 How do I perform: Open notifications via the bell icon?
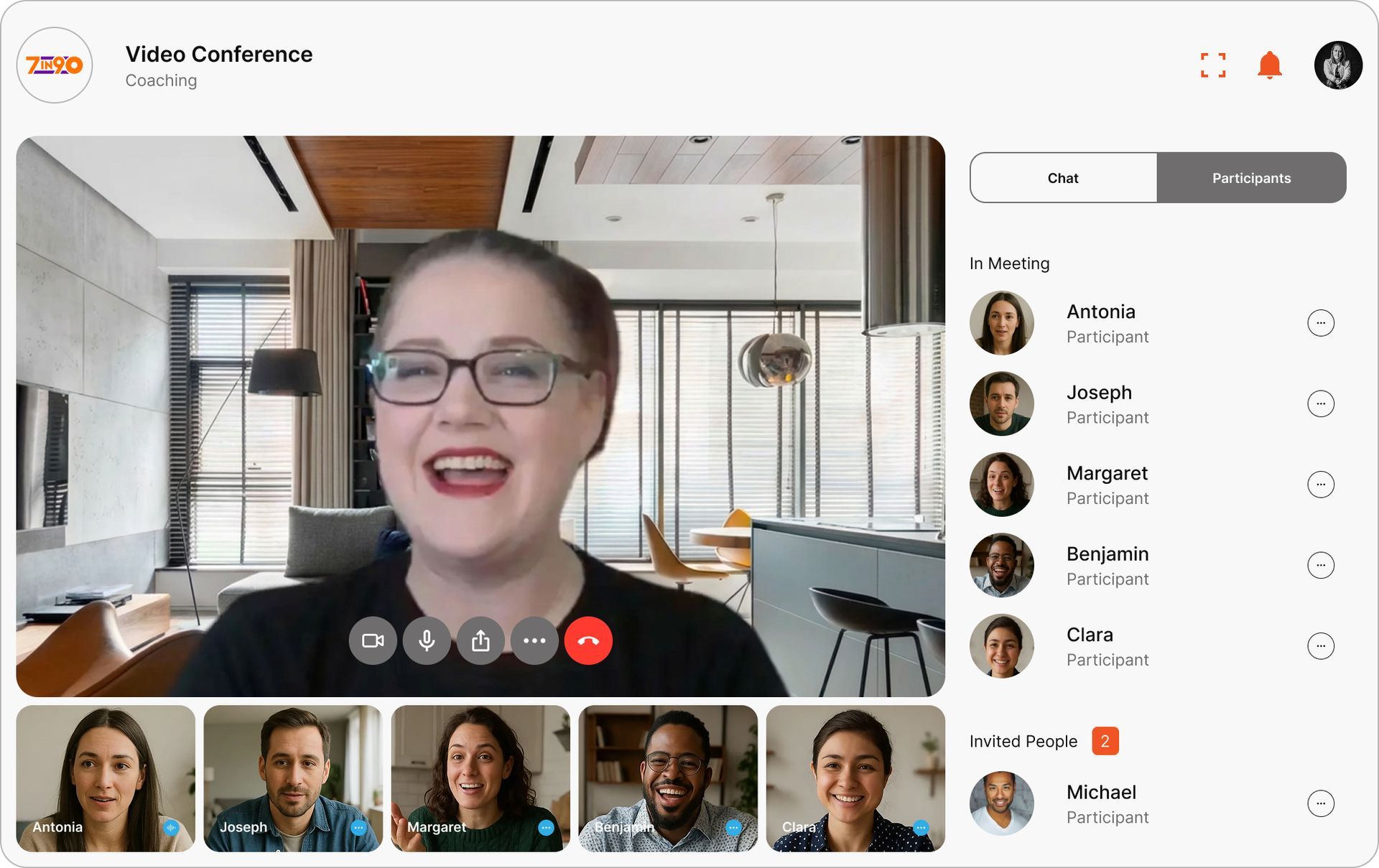pos(1269,65)
